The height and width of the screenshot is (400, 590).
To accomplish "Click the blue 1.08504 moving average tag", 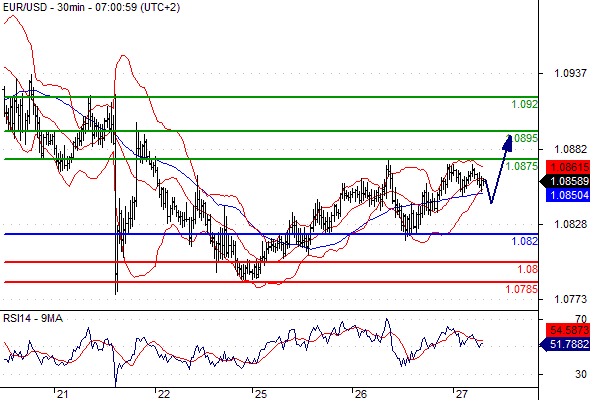I will pyautogui.click(x=568, y=195).
